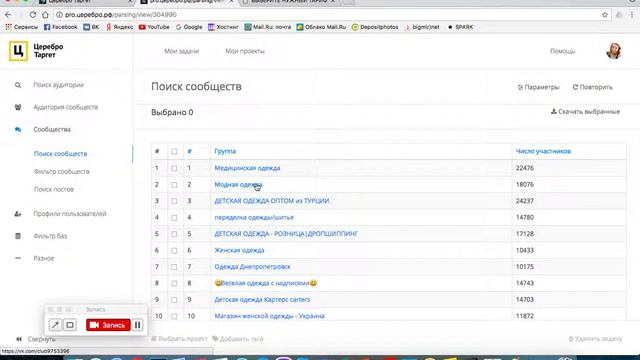640x360 pixels.
Task: Open the Яндекс bookmark
Action: (120, 27)
